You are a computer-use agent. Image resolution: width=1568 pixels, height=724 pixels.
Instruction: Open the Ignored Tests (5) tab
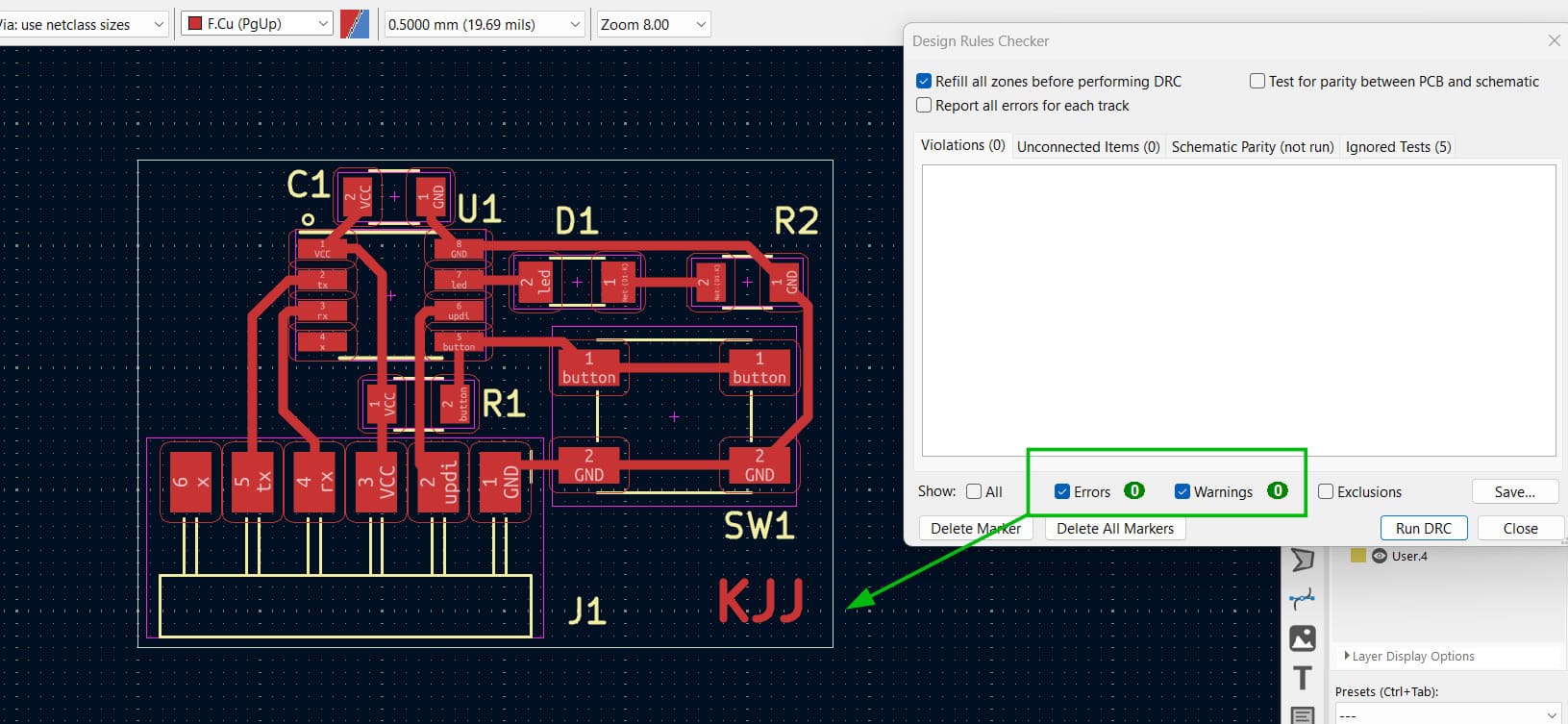[1398, 147]
